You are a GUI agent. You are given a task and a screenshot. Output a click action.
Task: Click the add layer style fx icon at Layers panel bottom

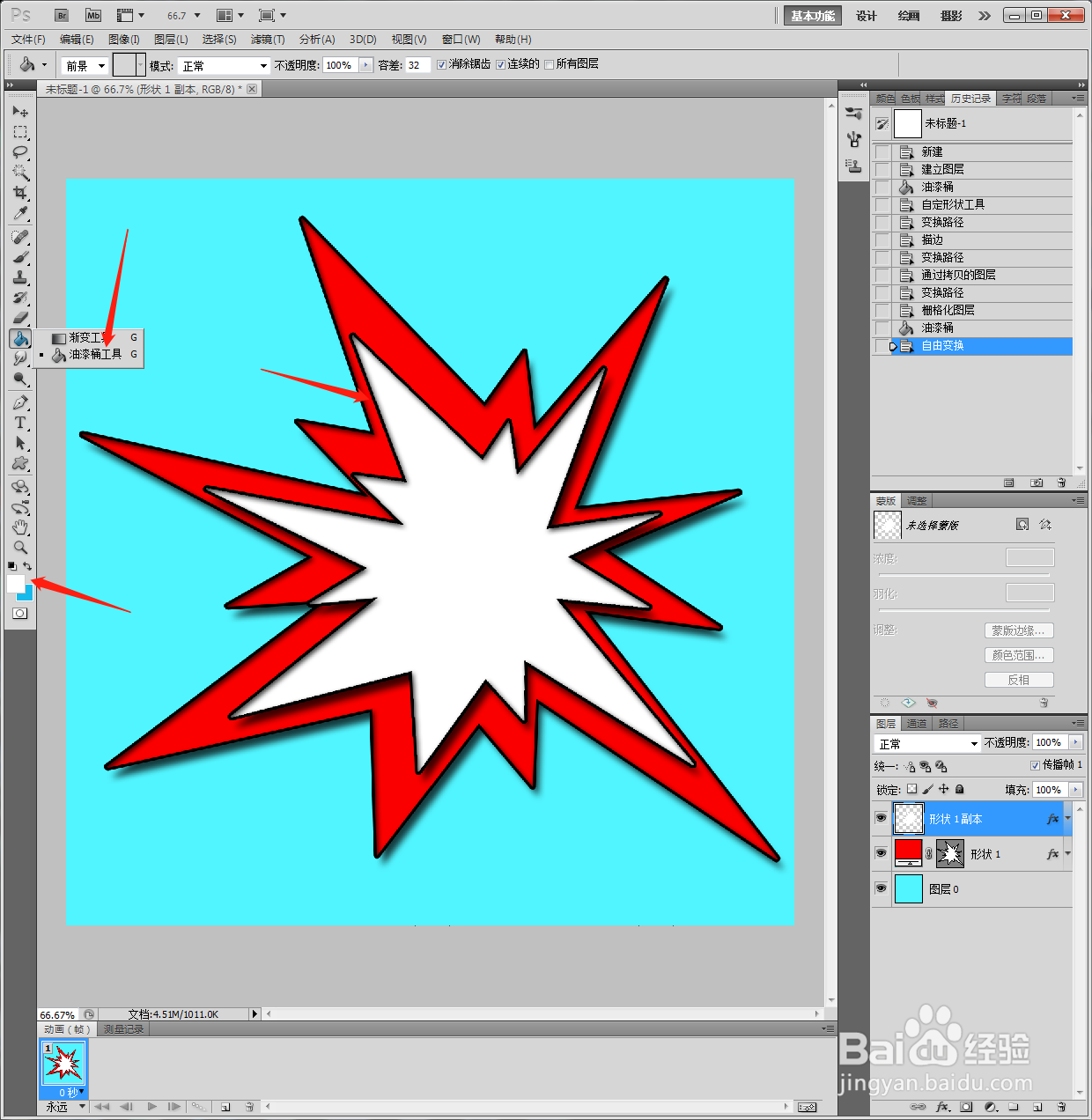tap(942, 1107)
